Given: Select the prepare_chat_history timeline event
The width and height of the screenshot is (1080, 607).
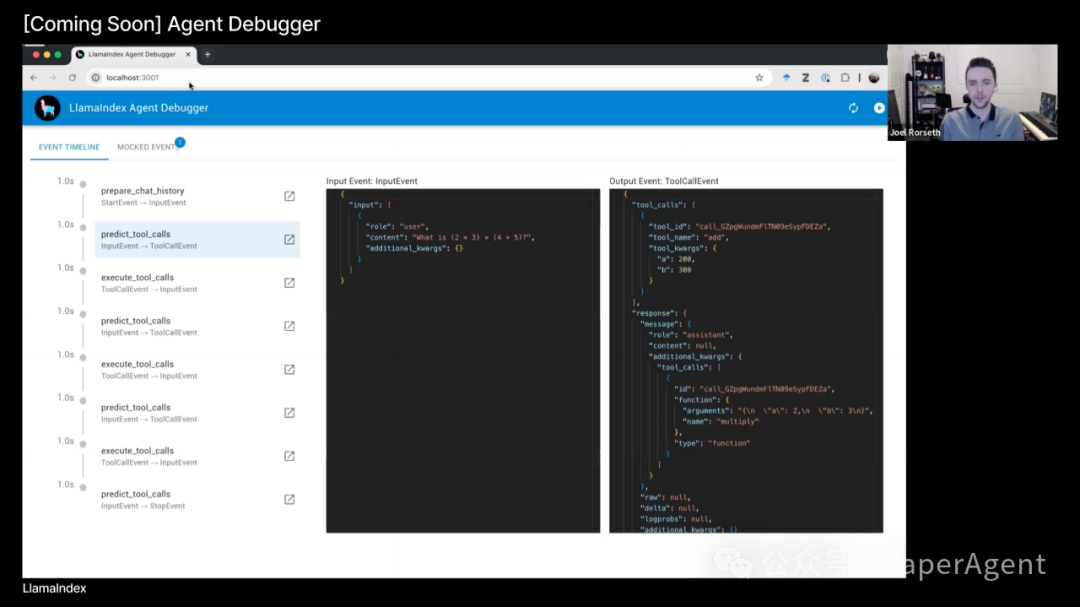Looking at the screenshot, I should point(143,196).
